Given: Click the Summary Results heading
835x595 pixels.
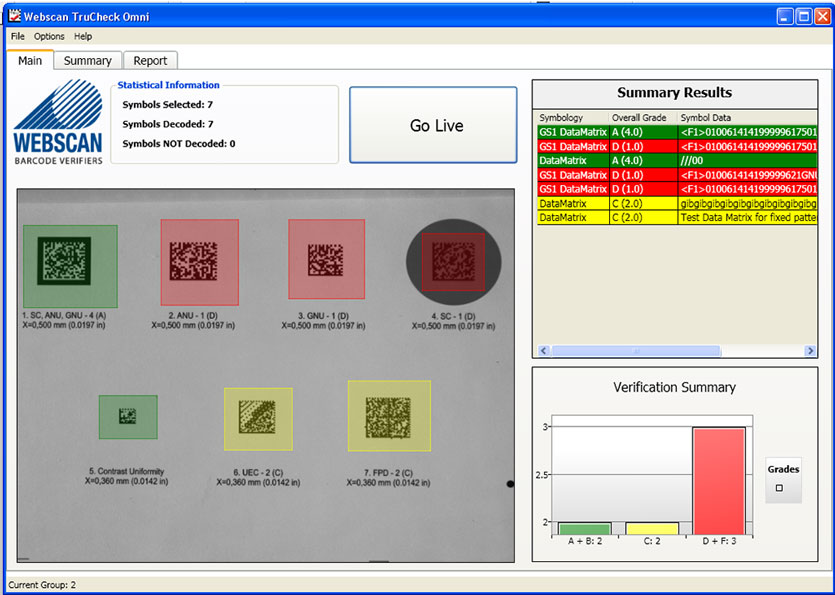Looking at the screenshot, I should [674, 93].
